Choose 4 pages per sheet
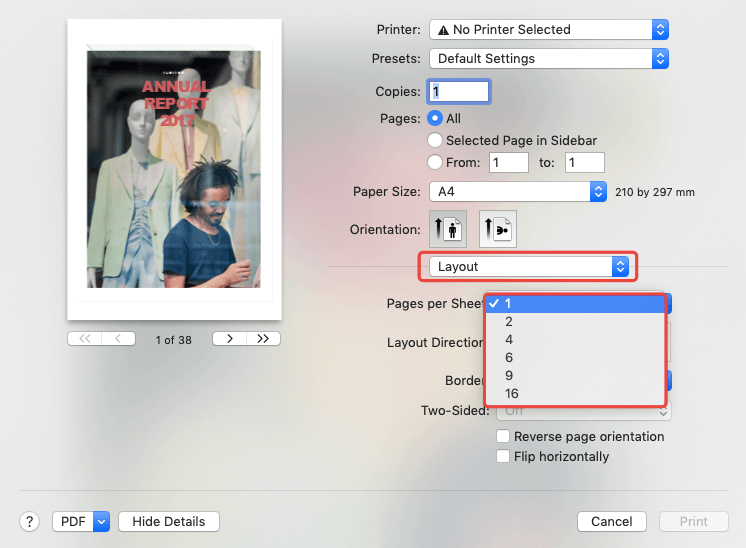 pyautogui.click(x=509, y=339)
